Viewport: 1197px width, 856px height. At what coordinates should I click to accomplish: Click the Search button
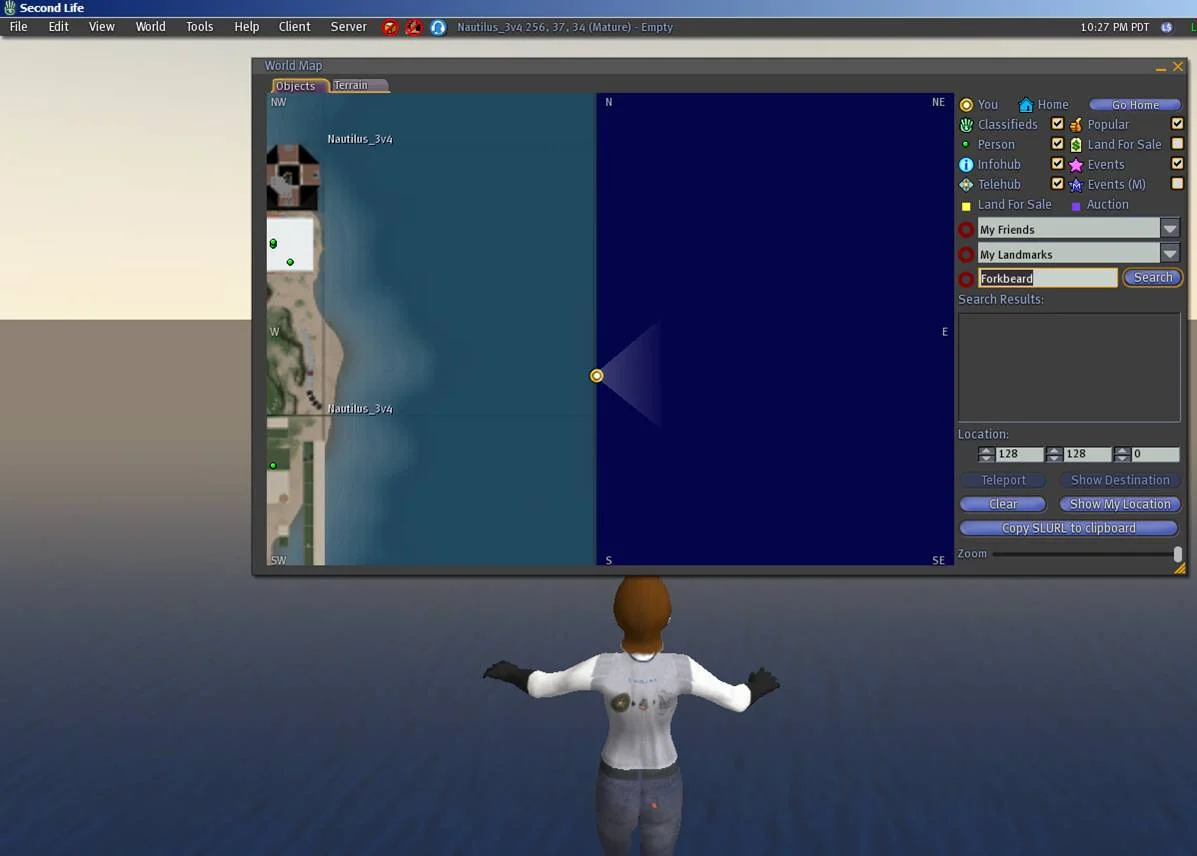click(x=1153, y=278)
